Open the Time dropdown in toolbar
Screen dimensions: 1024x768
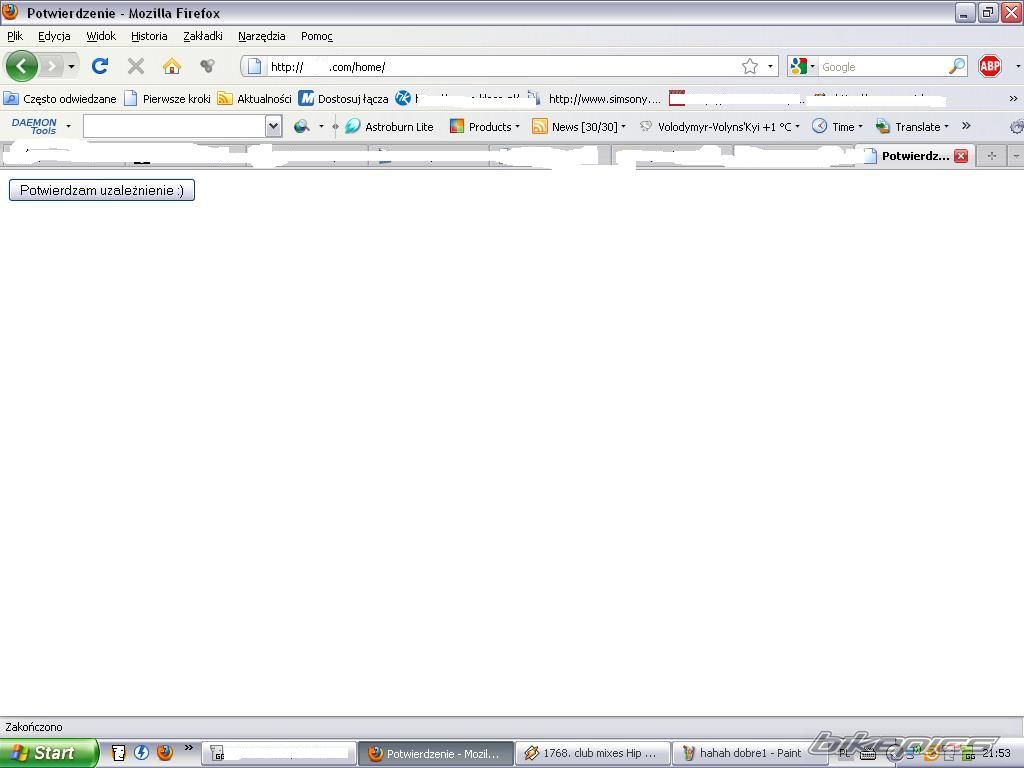[x=837, y=127]
